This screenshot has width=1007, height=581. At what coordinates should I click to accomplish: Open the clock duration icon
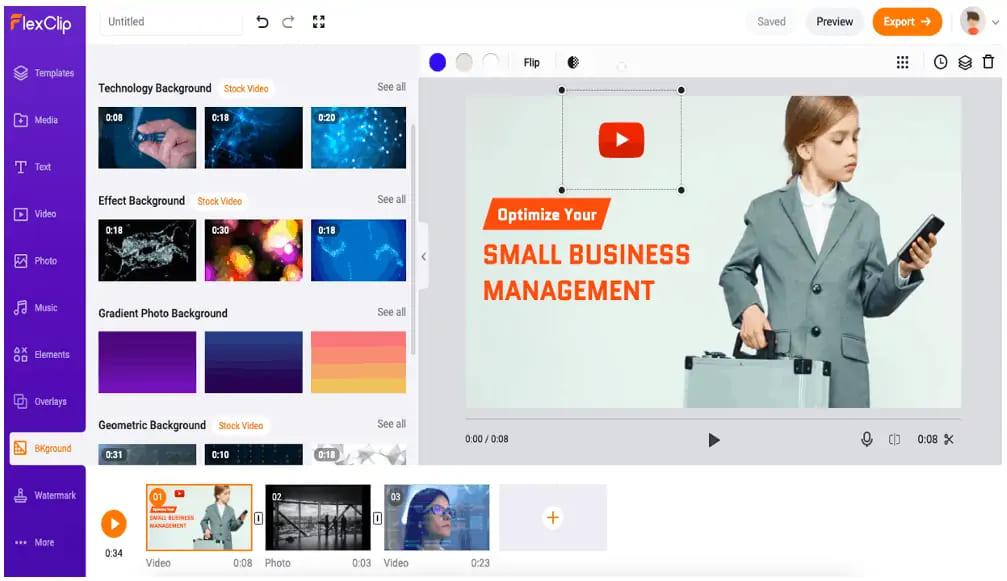click(940, 62)
